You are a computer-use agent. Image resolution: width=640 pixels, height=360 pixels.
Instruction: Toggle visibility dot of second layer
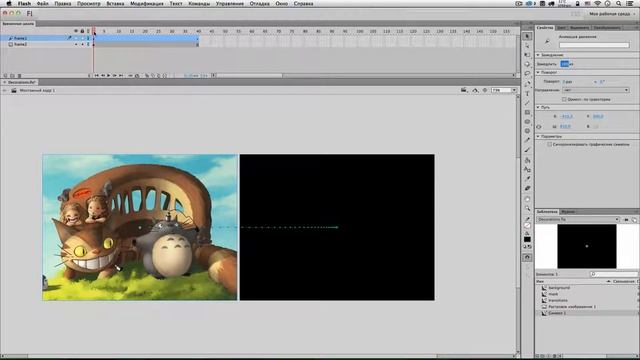(76, 44)
